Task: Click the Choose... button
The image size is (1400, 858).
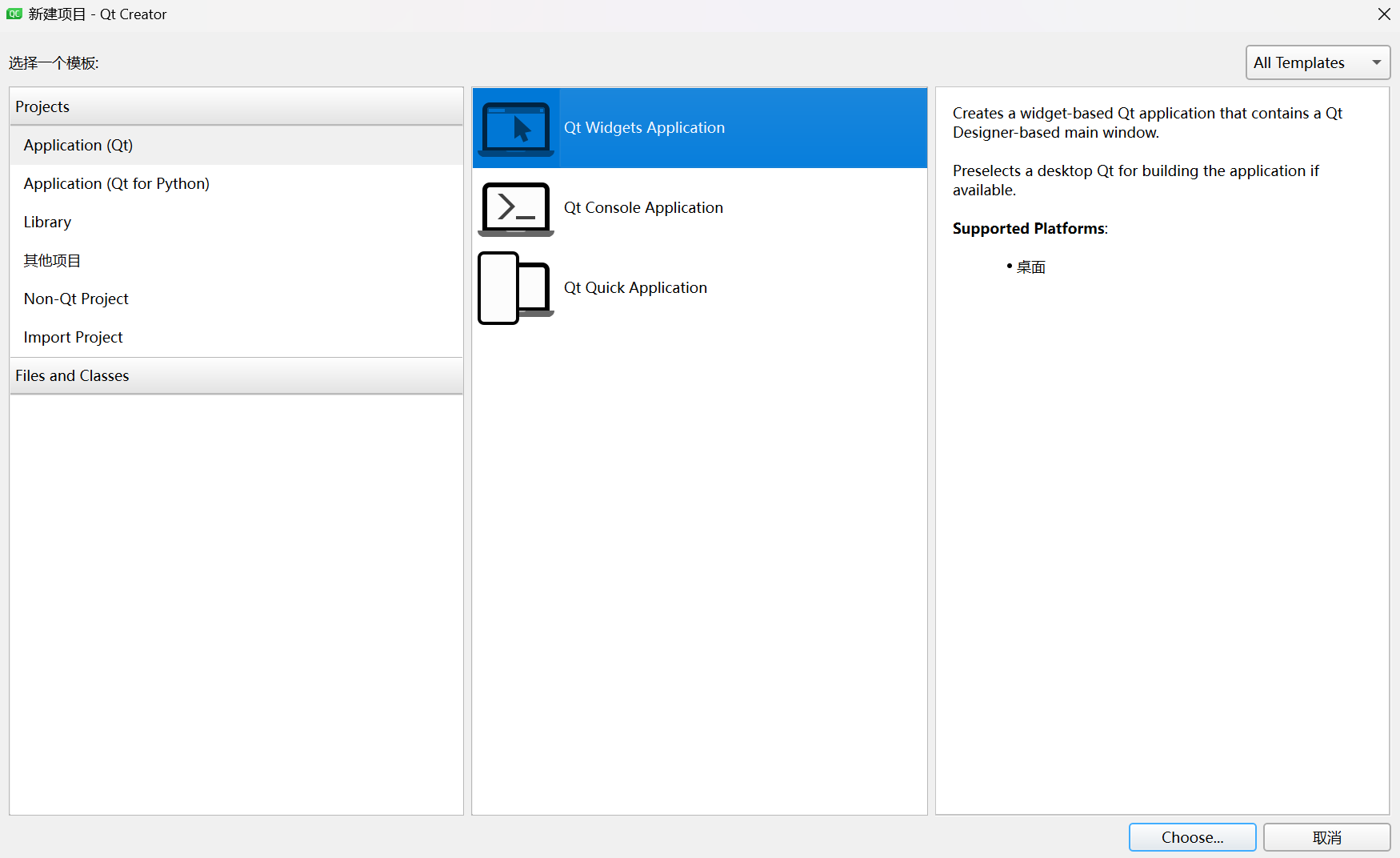Action: 1192,837
